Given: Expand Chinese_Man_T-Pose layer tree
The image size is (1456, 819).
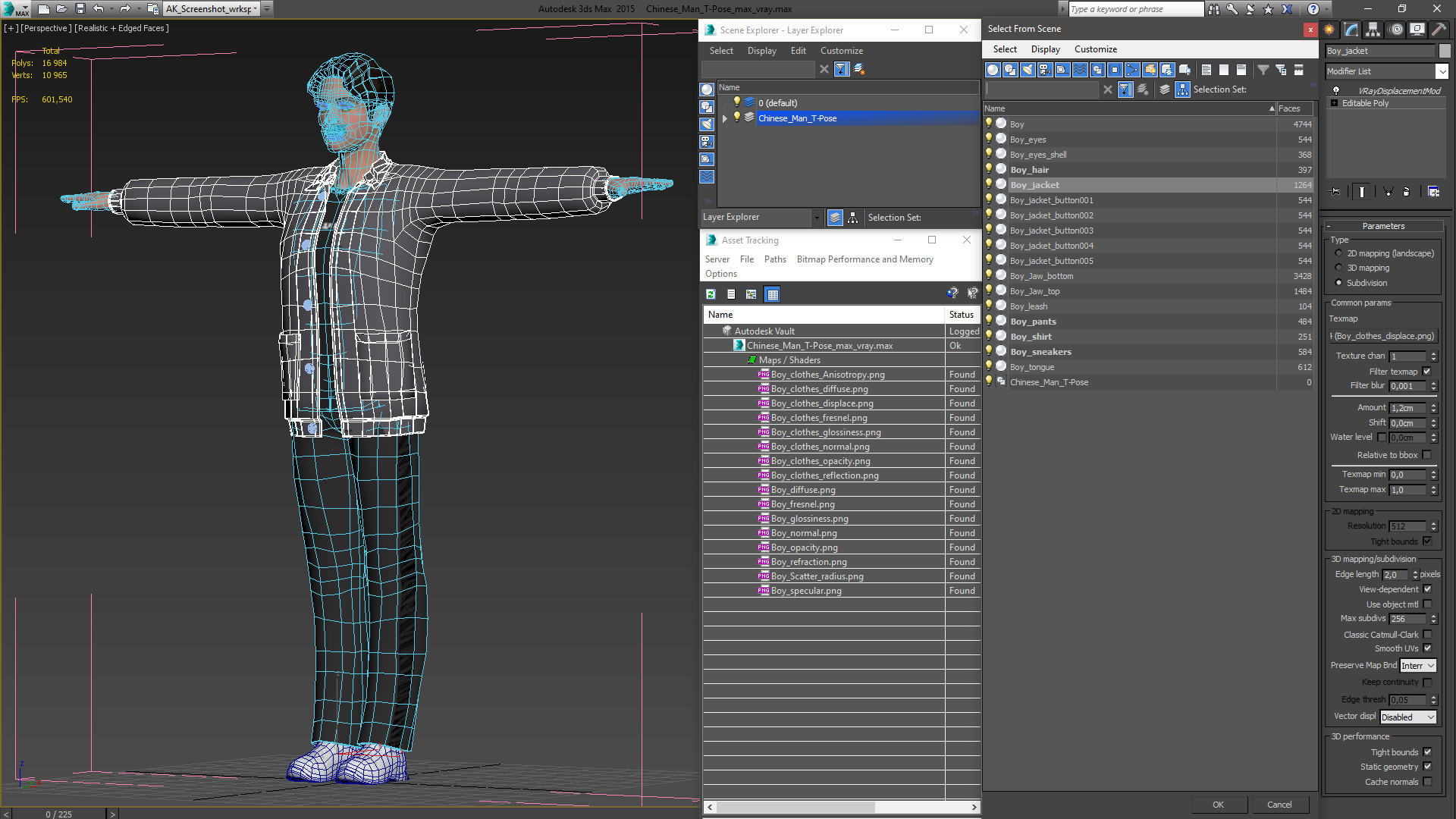Looking at the screenshot, I should (x=725, y=118).
